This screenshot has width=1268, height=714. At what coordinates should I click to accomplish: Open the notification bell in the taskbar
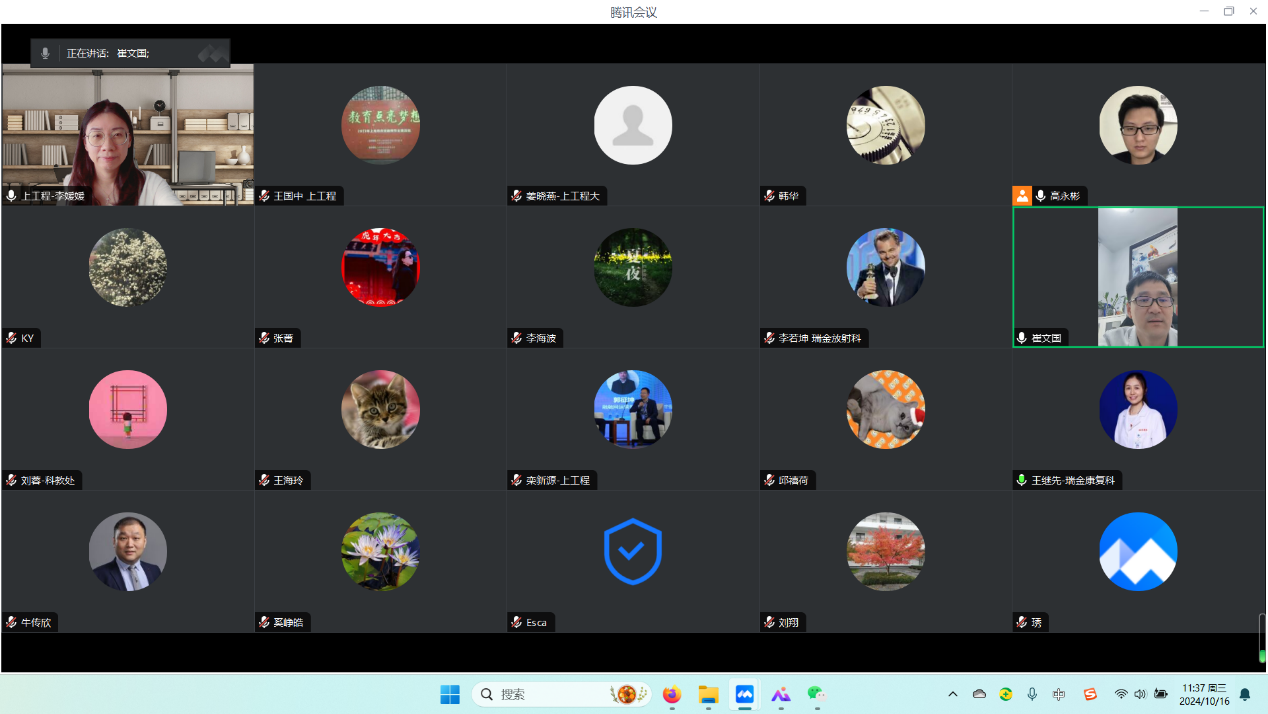[1245, 694]
